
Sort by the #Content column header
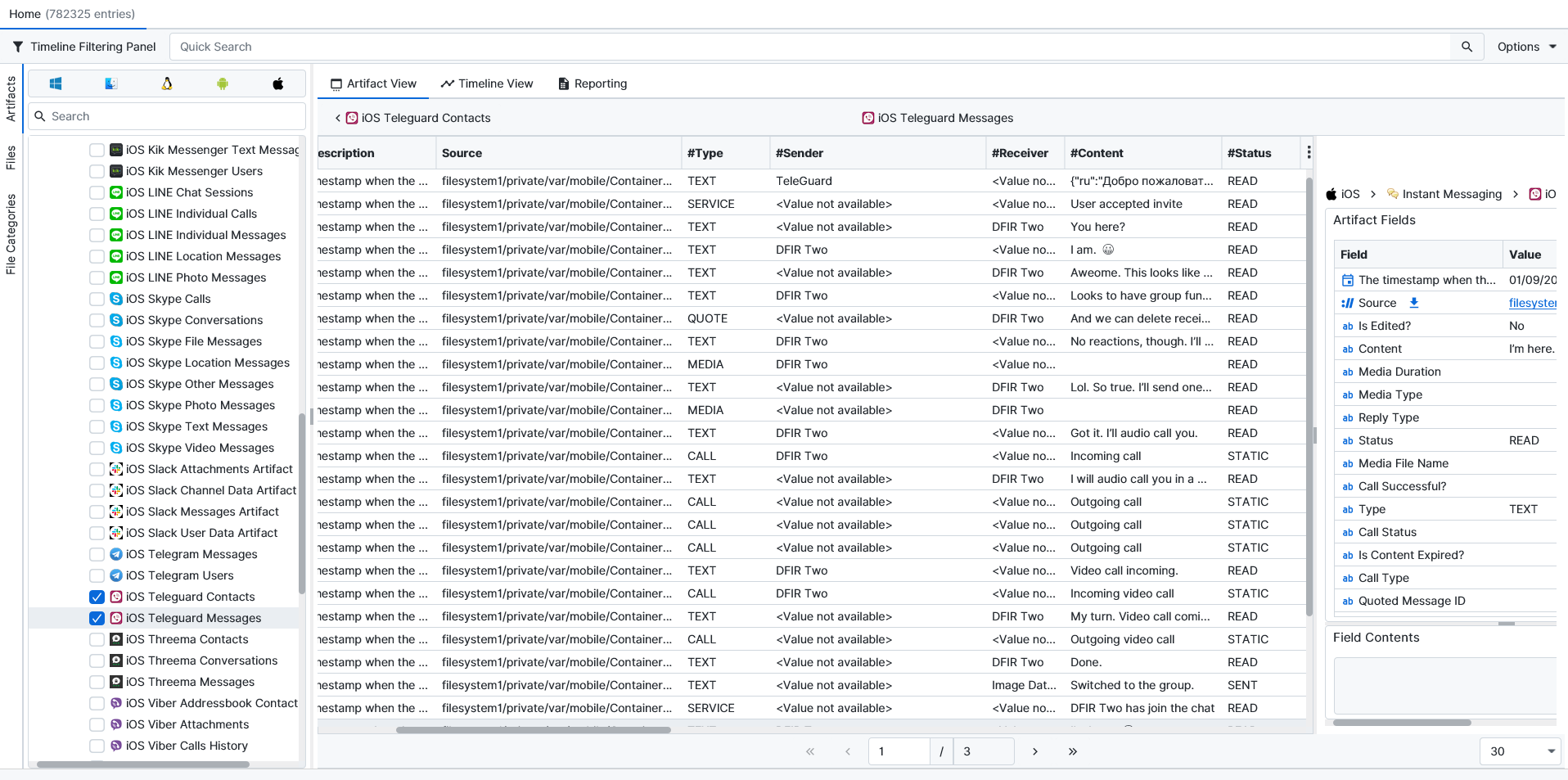pyautogui.click(x=1142, y=153)
